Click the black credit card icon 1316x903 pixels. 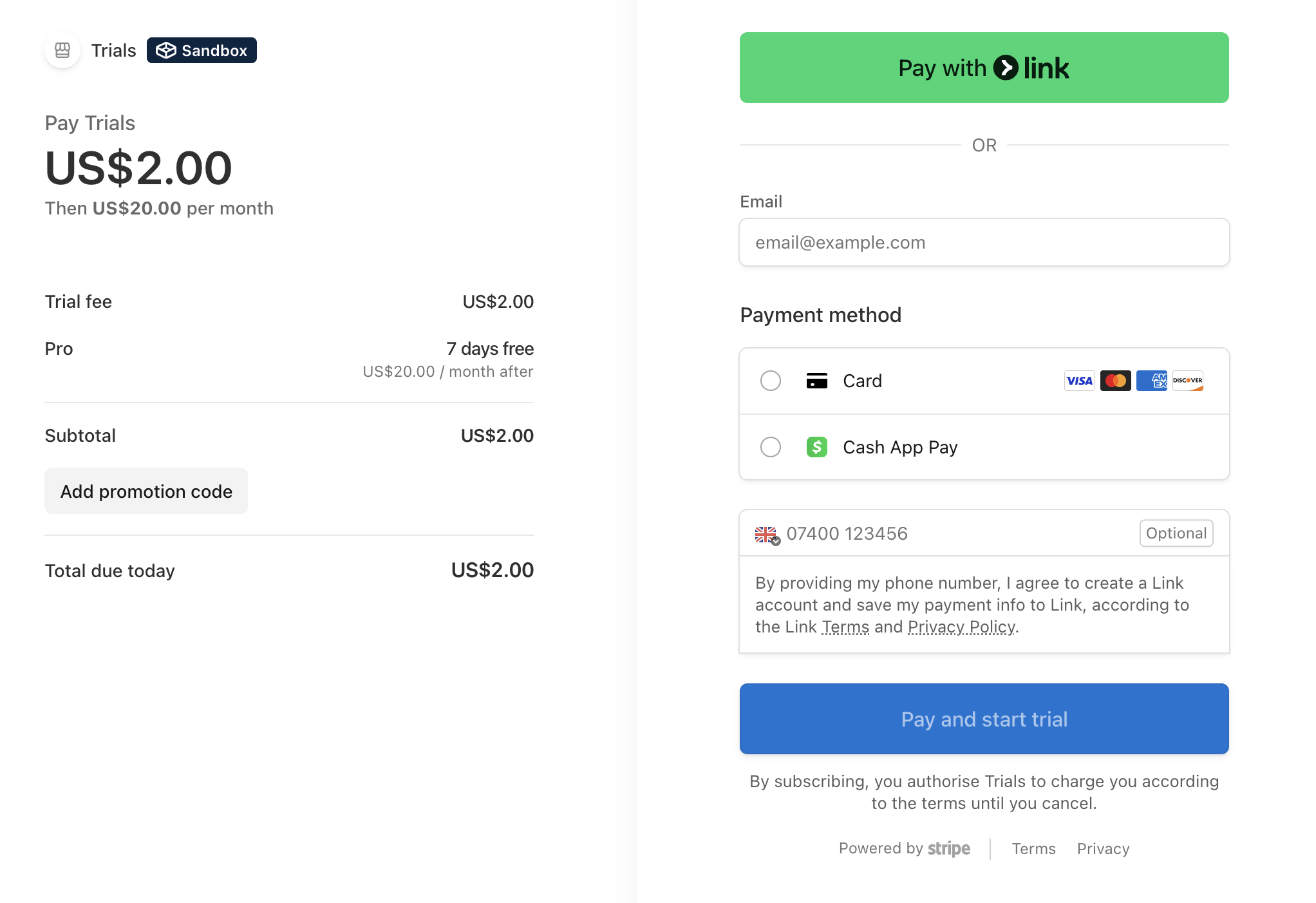click(x=816, y=381)
